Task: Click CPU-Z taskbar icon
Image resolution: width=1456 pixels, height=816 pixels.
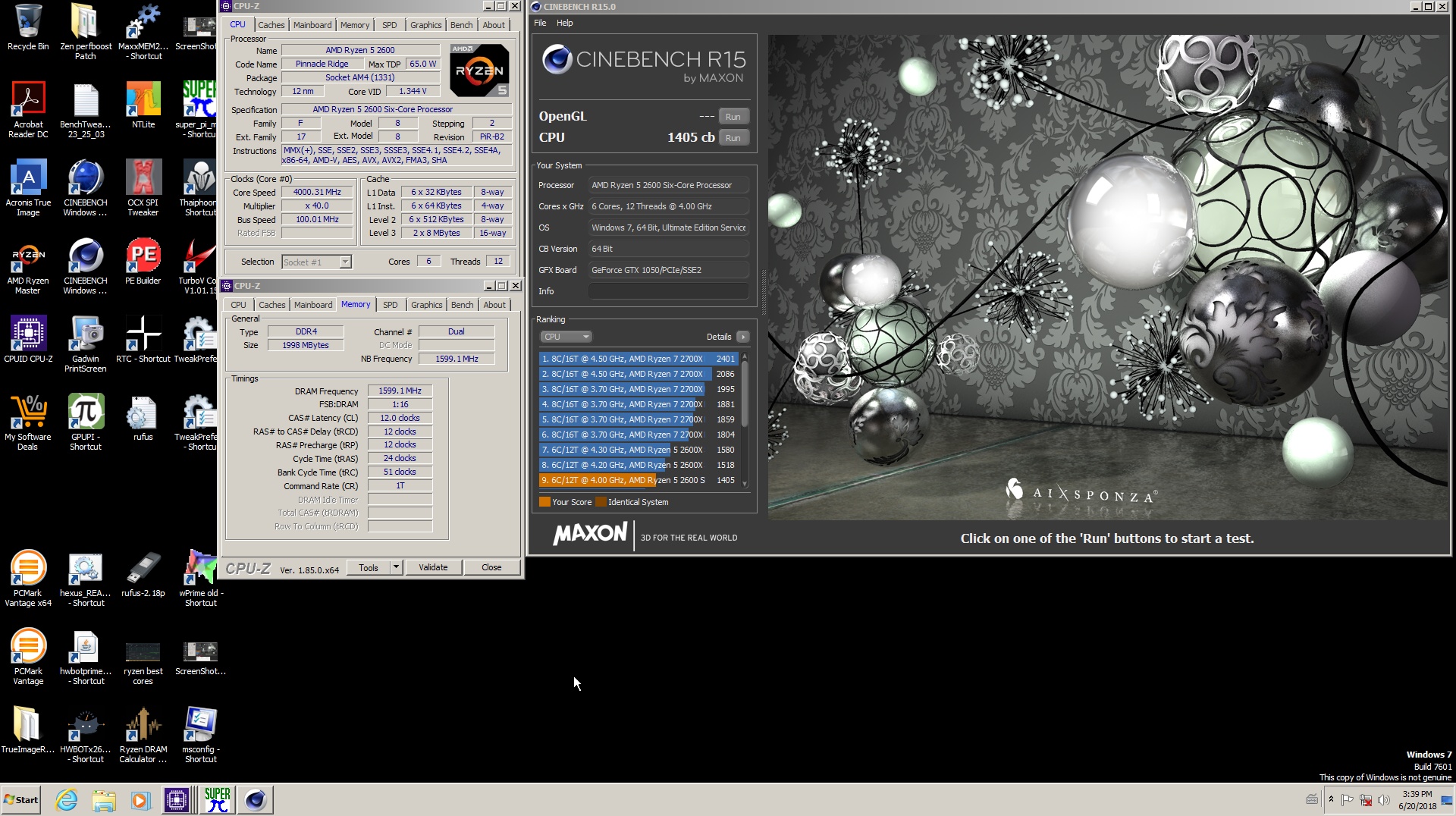Action: [177, 799]
